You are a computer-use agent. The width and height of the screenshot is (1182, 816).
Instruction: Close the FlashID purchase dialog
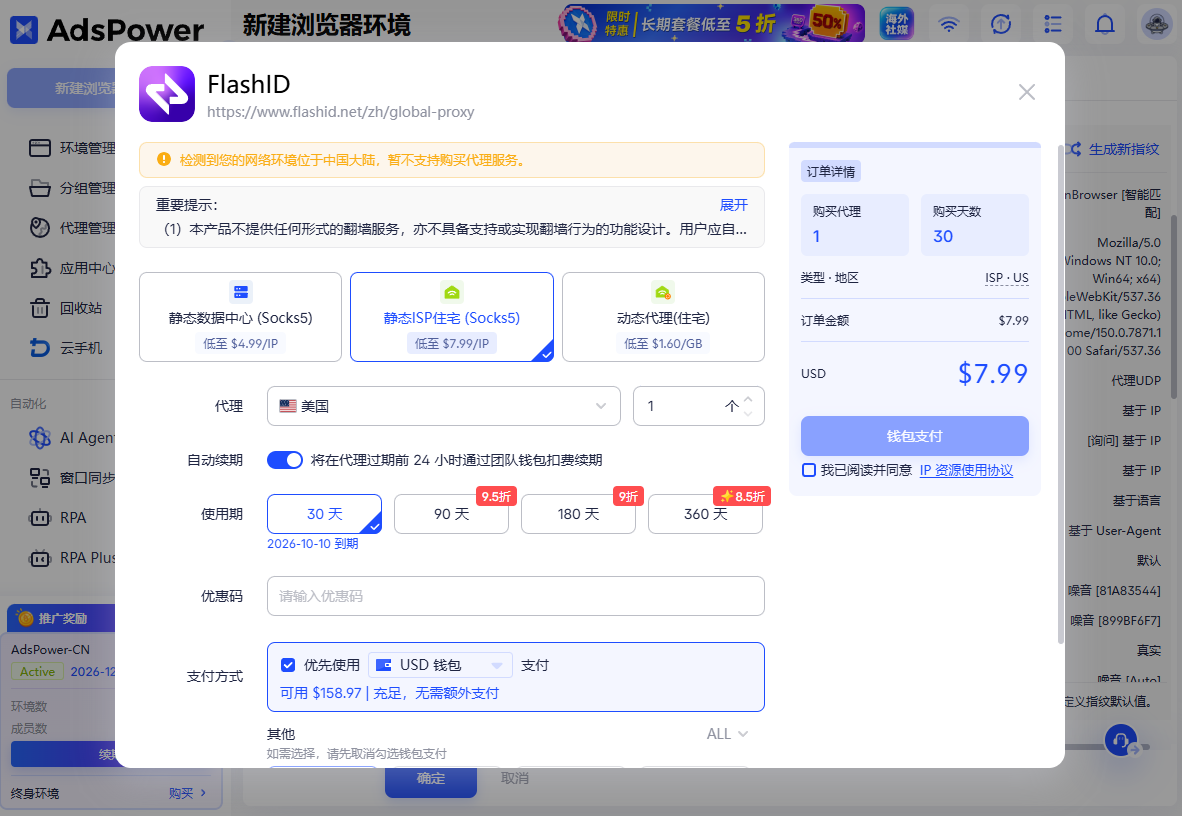click(x=1026, y=92)
